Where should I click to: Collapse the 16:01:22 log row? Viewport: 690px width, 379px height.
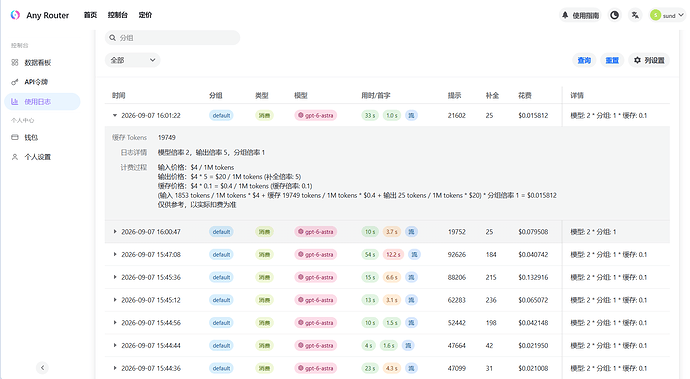click(x=115, y=115)
